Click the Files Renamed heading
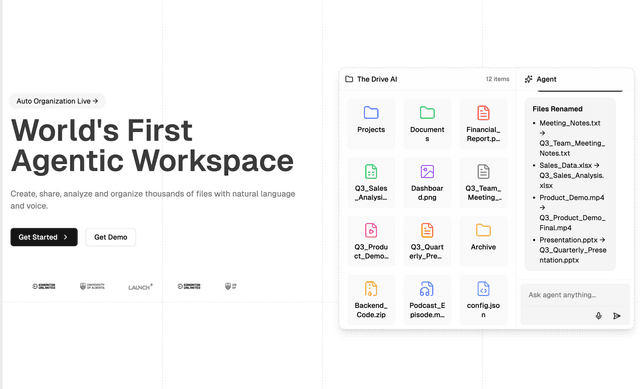This screenshot has width=640, height=389. click(557, 109)
